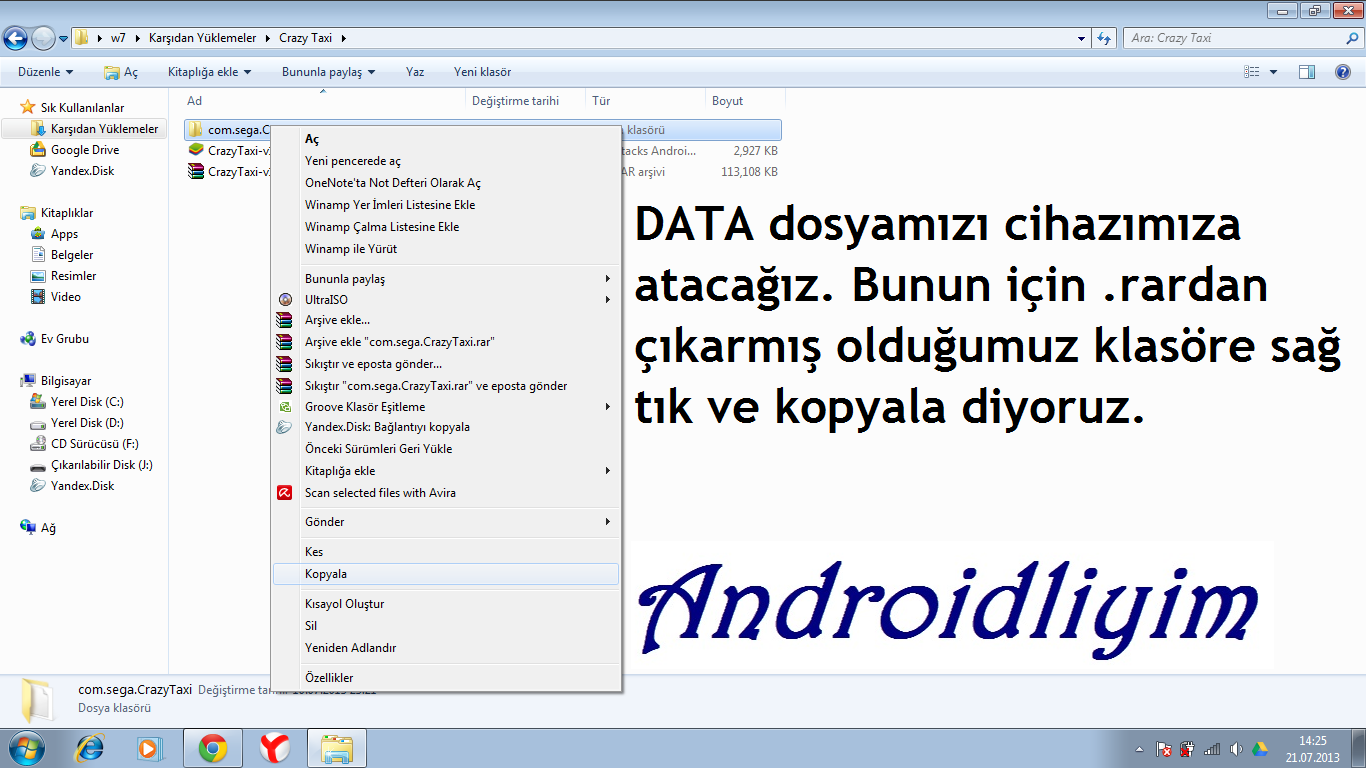Open recent locations dropdown next to Forward

point(64,39)
